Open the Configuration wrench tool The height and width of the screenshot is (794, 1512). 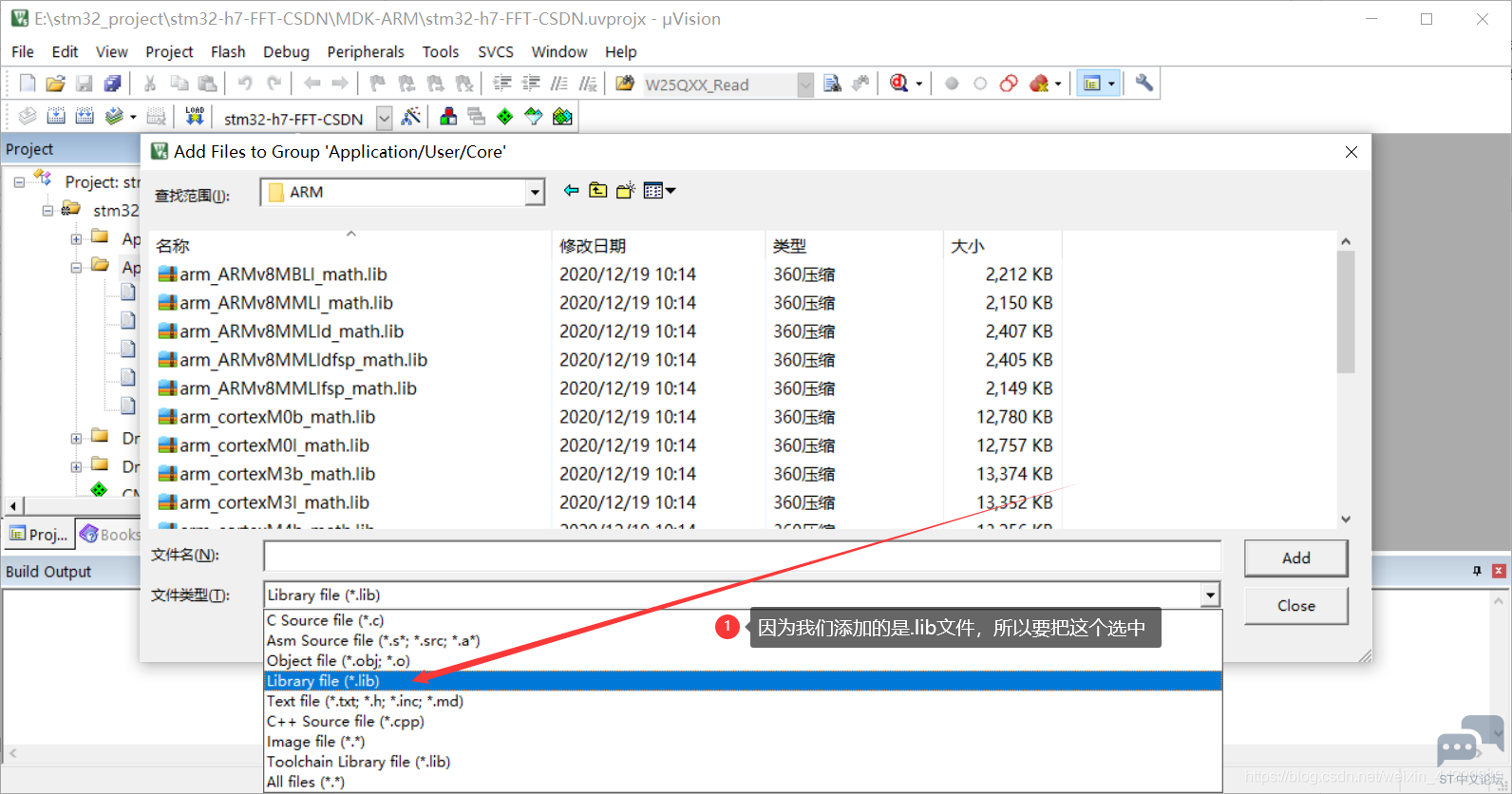[x=1144, y=84]
